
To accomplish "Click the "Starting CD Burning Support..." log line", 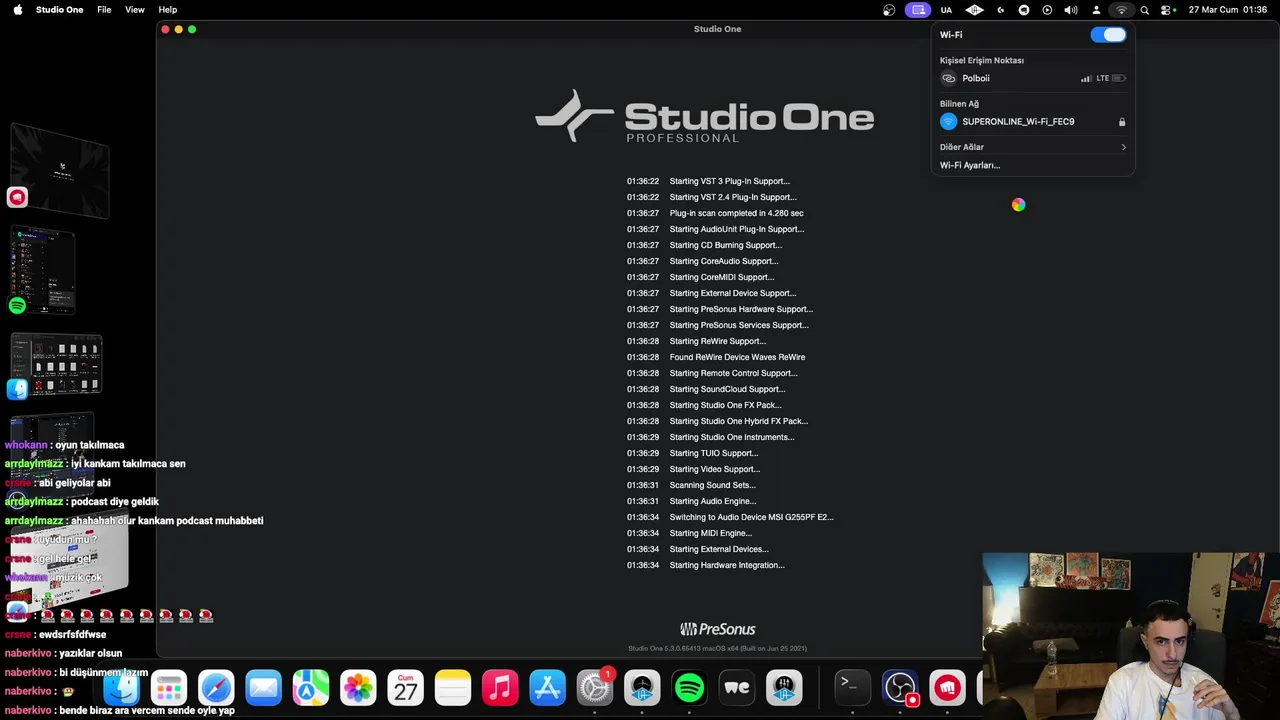I will 726,245.
